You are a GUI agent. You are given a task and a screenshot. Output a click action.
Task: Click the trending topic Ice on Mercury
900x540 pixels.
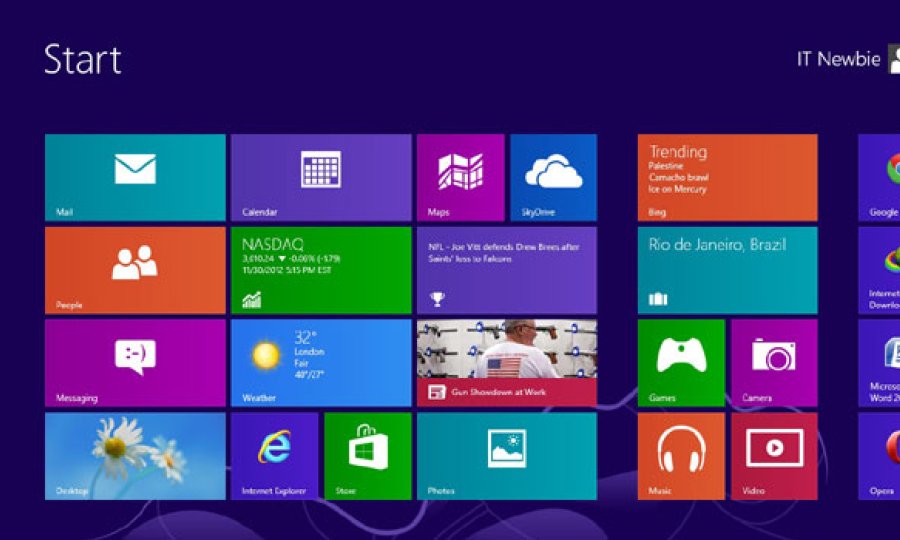(x=677, y=189)
